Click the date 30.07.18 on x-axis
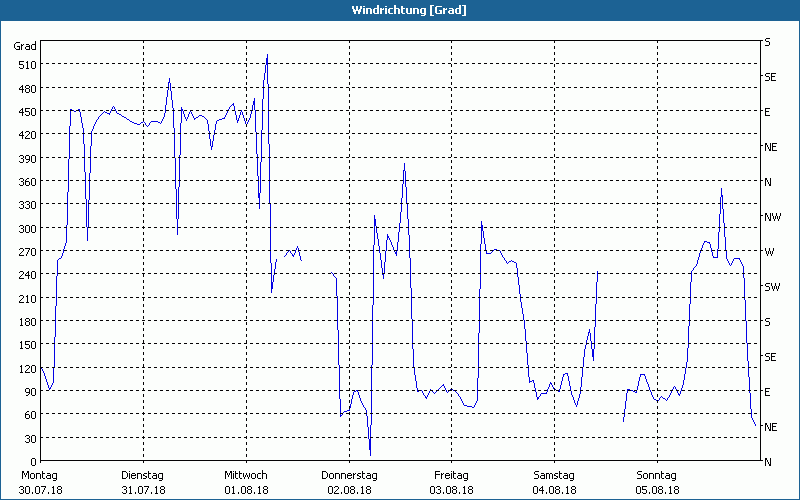The height and width of the screenshot is (500, 800). coord(38,490)
